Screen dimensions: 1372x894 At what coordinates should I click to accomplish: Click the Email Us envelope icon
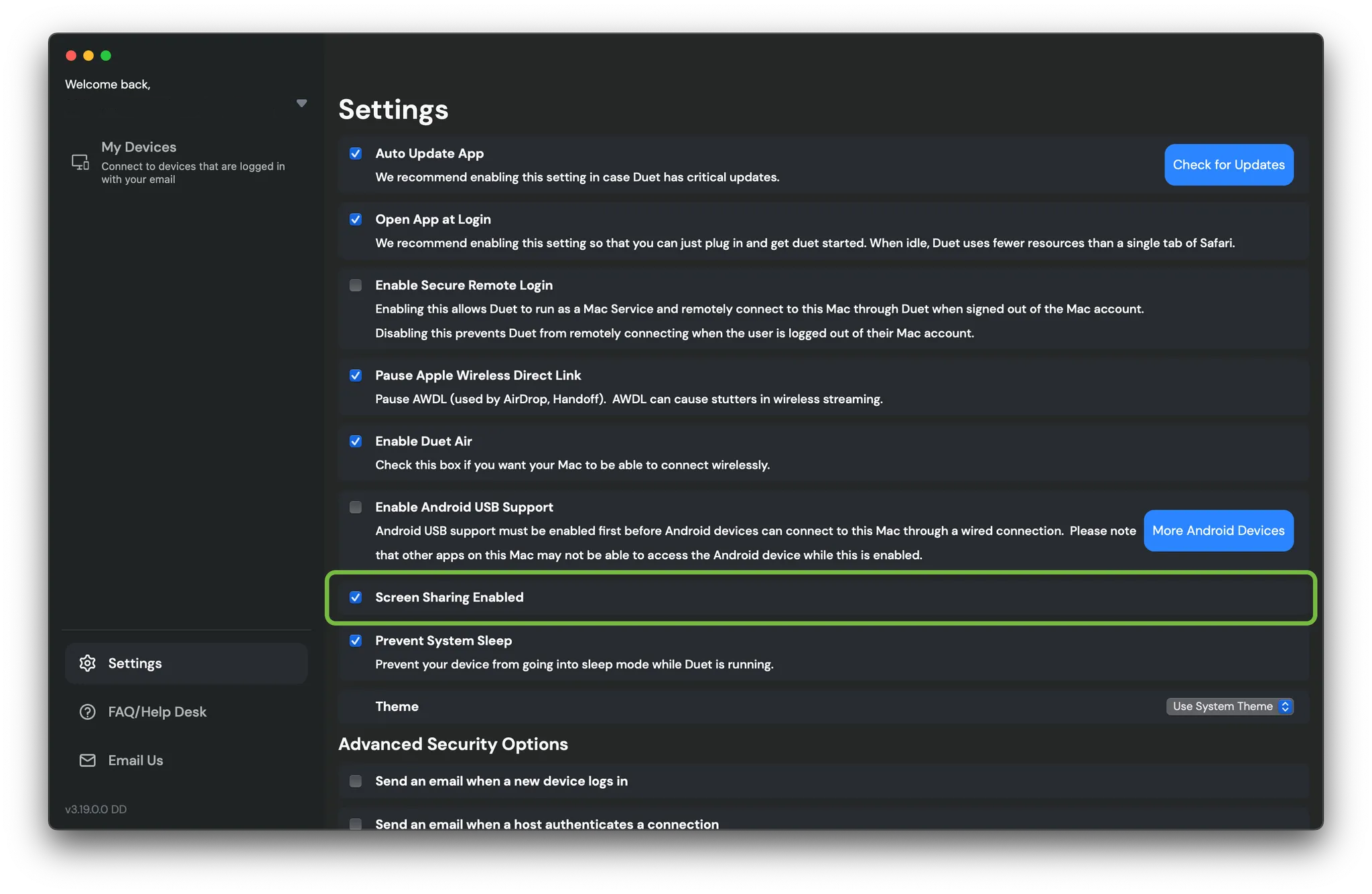pyautogui.click(x=88, y=760)
